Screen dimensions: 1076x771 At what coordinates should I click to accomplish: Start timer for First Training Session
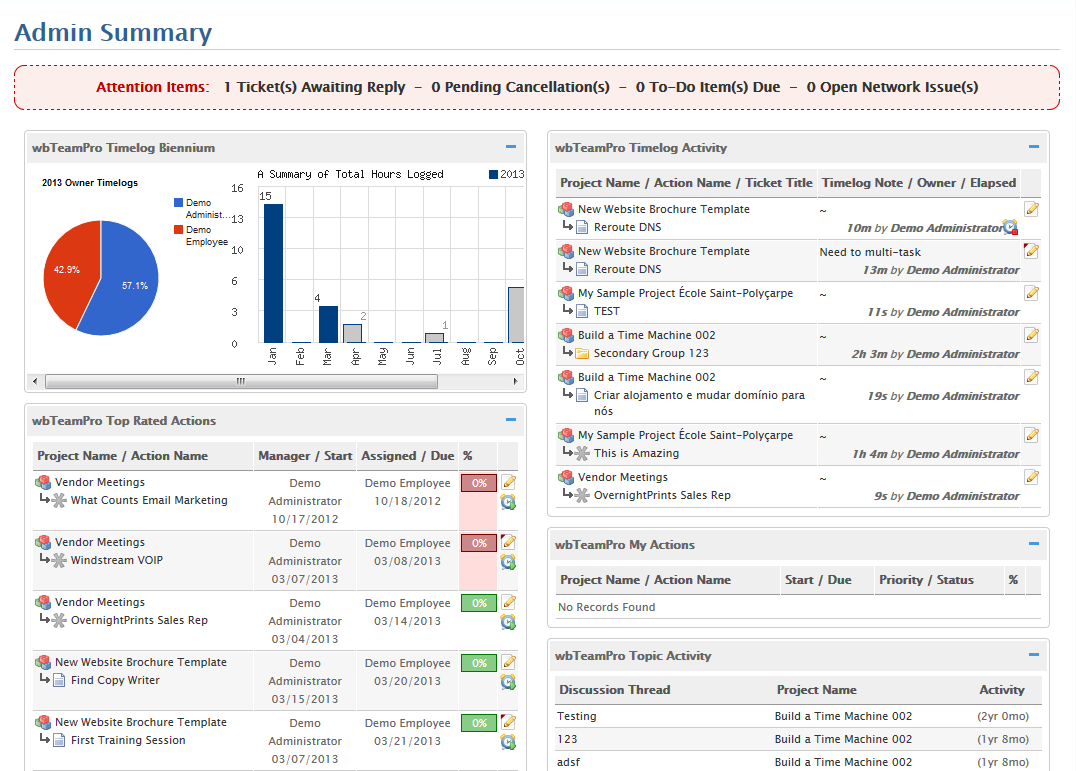508,742
